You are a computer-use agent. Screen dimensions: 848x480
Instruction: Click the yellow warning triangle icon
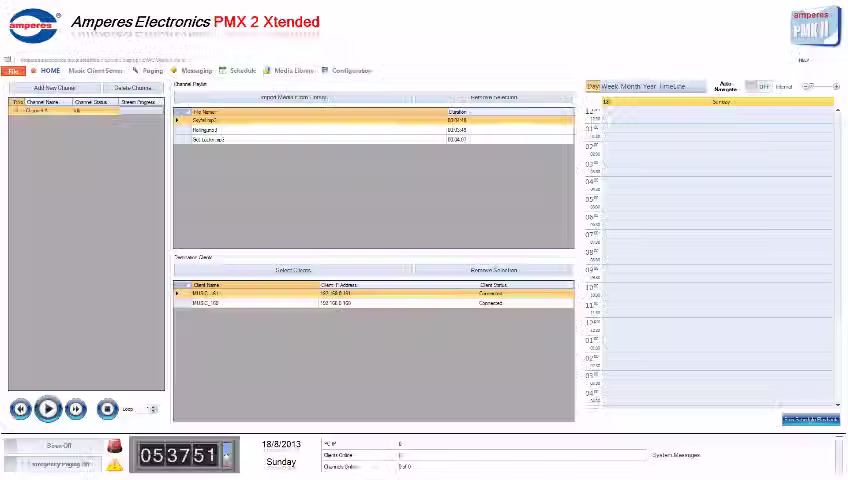pyautogui.click(x=115, y=464)
